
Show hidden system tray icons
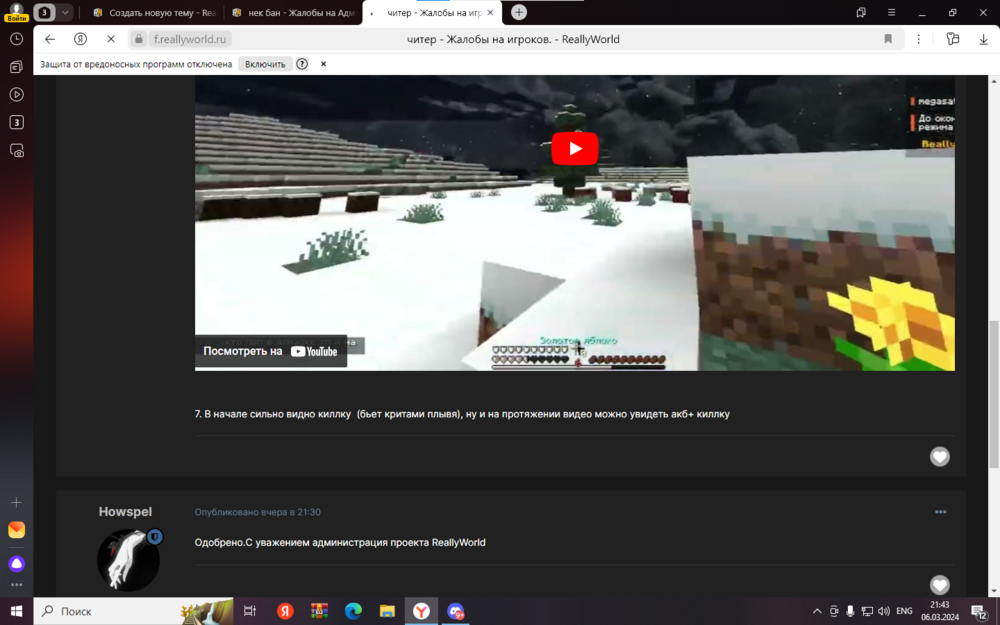coord(817,612)
